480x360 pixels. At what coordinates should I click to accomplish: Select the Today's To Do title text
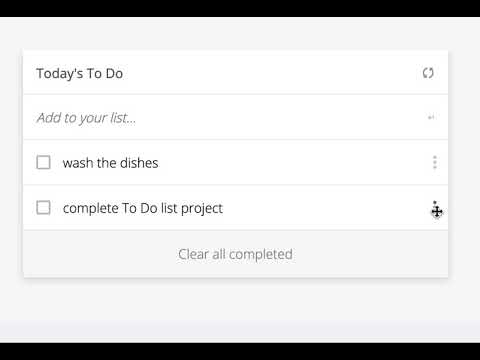(80, 74)
